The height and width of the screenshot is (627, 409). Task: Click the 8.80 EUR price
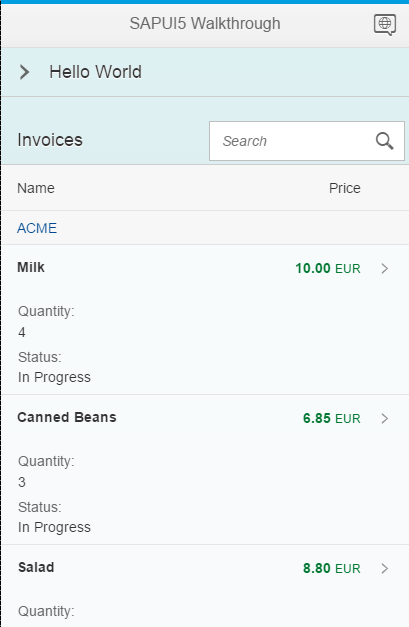(331, 568)
